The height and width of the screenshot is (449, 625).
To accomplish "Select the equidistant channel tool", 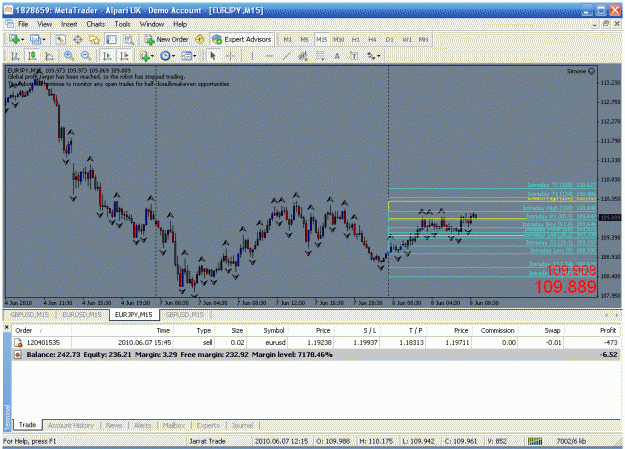I will pyautogui.click(x=303, y=56).
